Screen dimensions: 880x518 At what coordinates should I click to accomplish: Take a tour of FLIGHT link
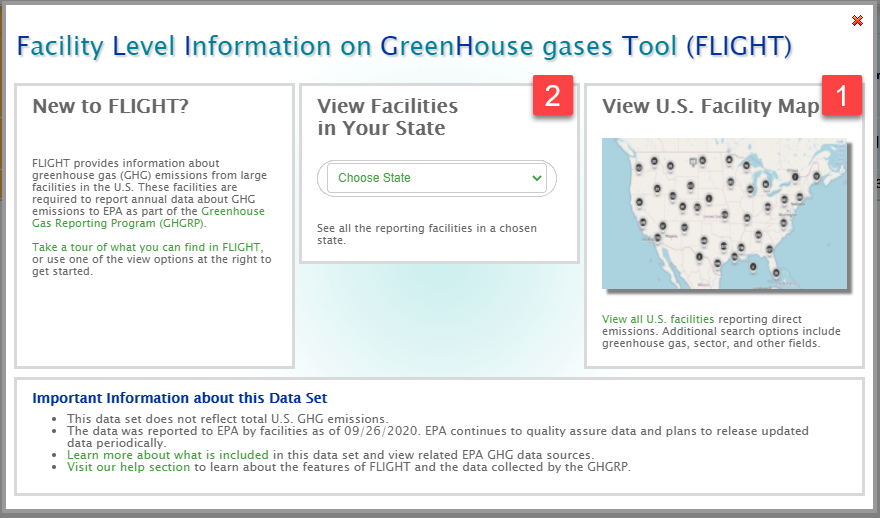[x=148, y=247]
